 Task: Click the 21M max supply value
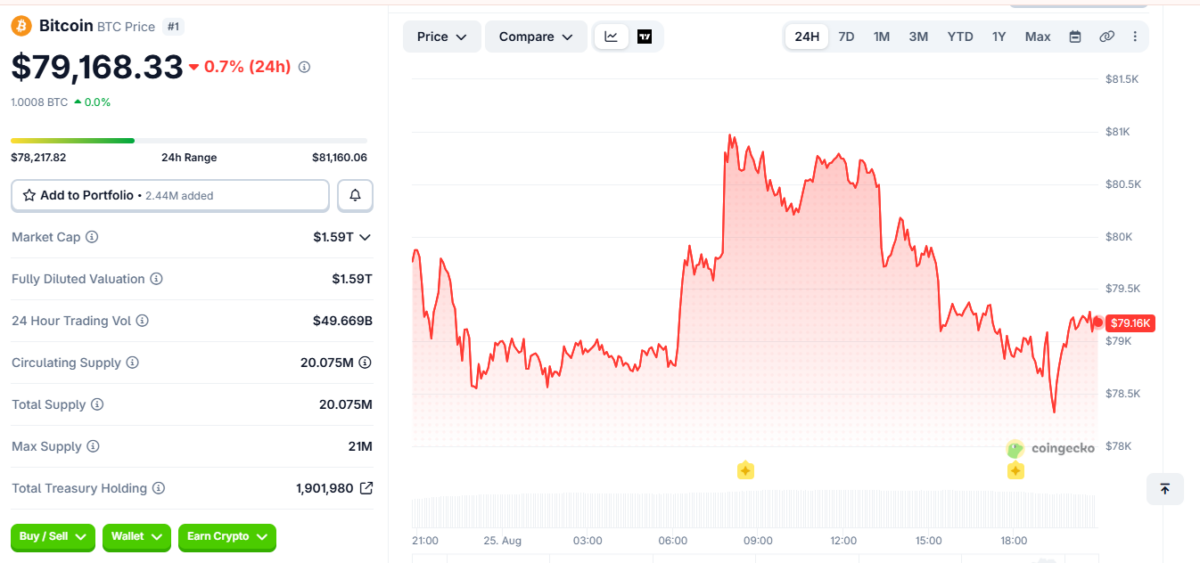coord(360,447)
